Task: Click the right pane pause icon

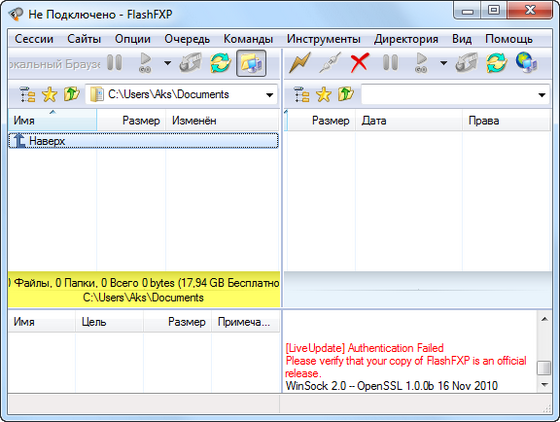Action: tap(390, 63)
